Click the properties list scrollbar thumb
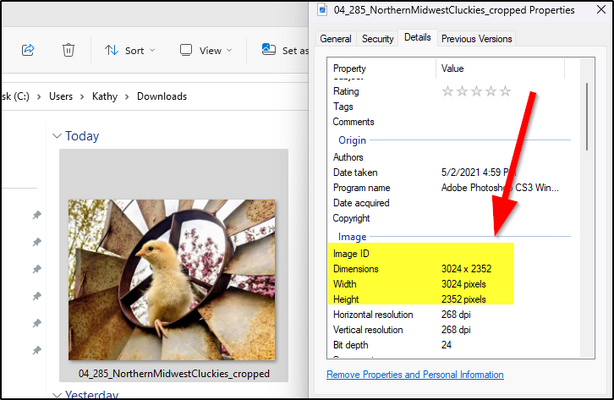The height and width of the screenshot is (400, 614). [587, 117]
